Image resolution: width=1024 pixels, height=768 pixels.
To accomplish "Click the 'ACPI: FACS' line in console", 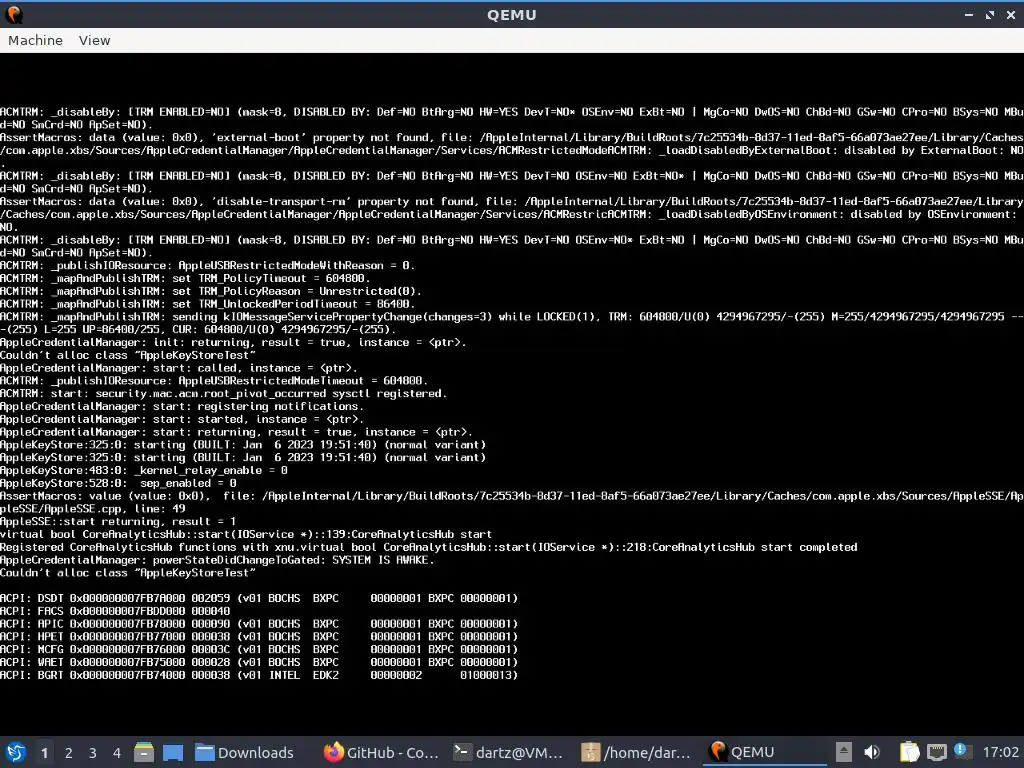I will click(115, 611).
